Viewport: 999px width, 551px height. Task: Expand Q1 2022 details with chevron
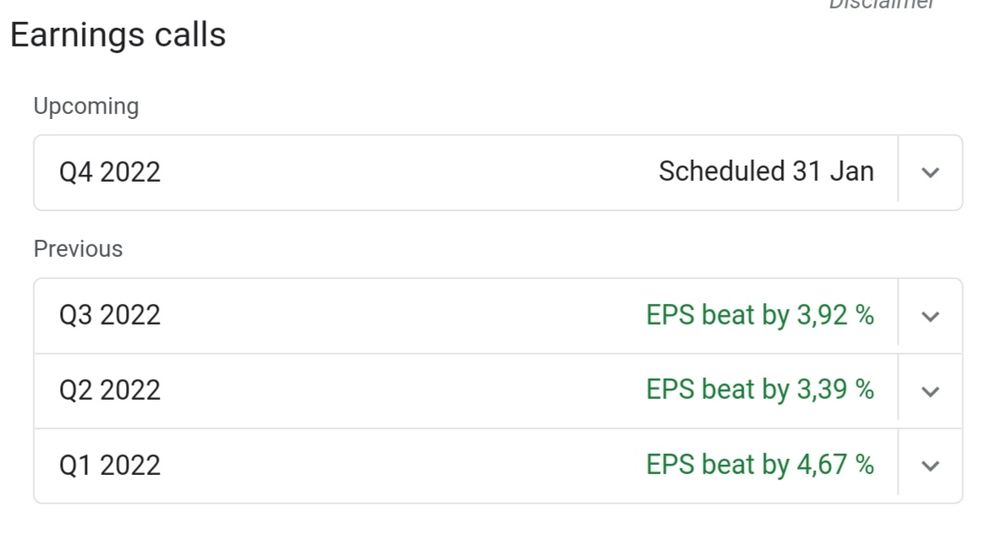(x=930, y=466)
